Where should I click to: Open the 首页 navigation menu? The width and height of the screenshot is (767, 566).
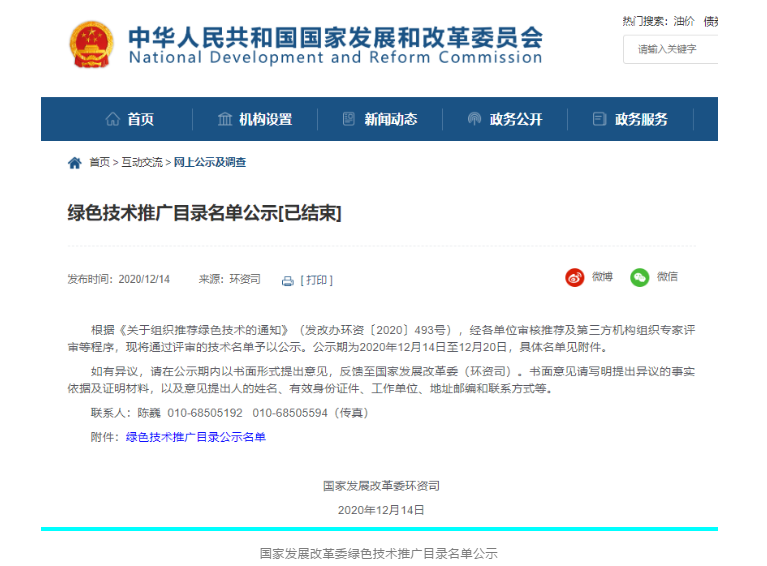pos(140,119)
